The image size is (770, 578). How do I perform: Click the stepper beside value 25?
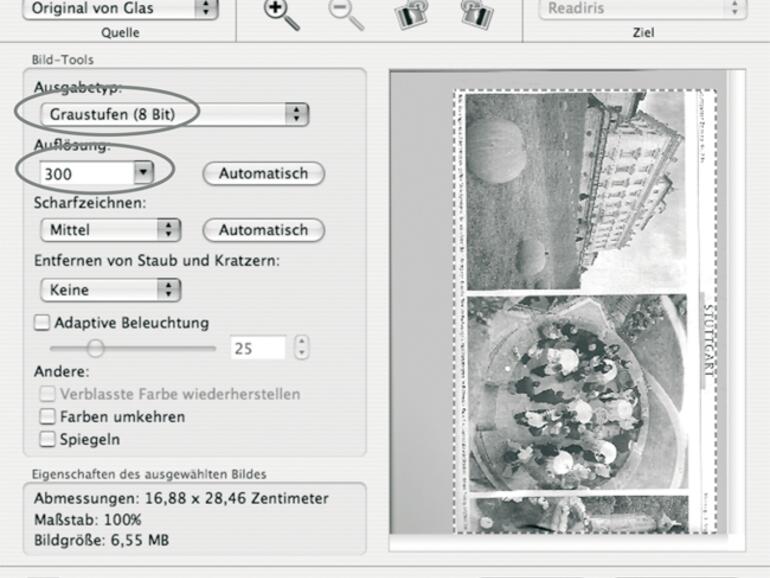302,348
